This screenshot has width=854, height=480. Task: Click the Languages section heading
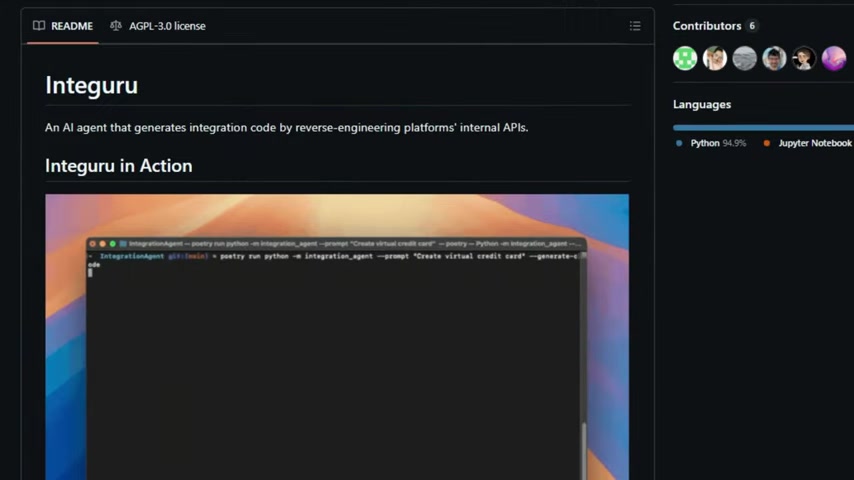click(702, 104)
